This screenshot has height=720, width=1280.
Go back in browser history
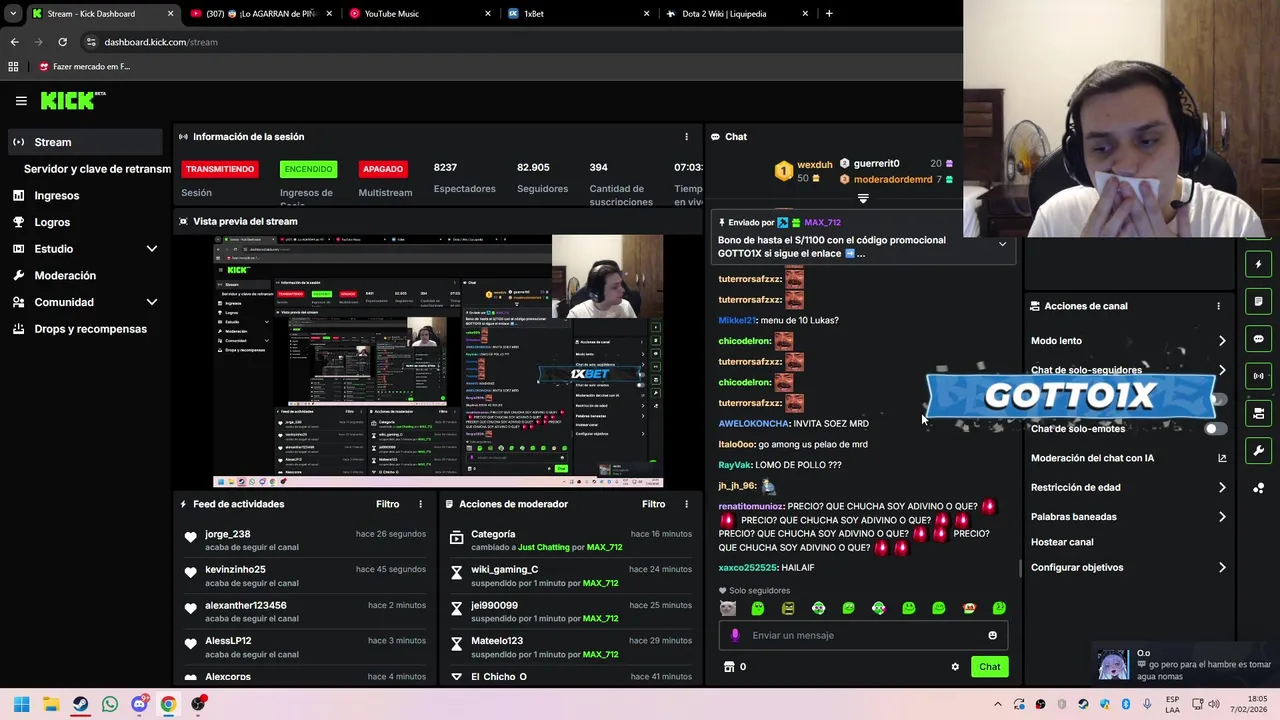click(x=14, y=42)
